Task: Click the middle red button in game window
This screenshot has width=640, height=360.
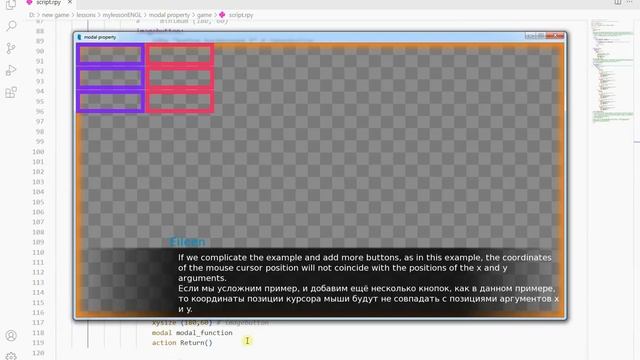Action: pos(180,78)
